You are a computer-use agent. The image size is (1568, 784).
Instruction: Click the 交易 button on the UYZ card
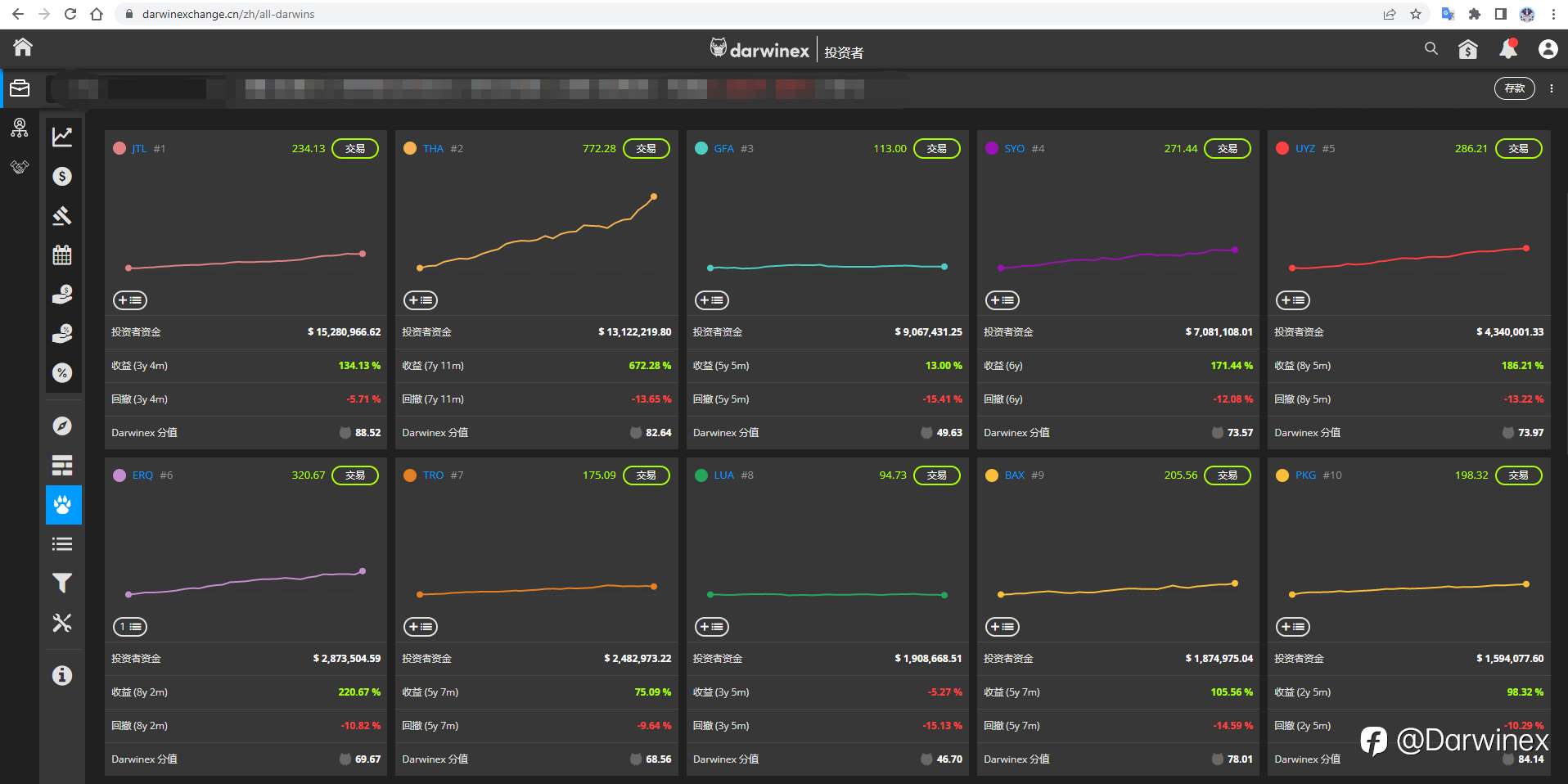(1519, 148)
